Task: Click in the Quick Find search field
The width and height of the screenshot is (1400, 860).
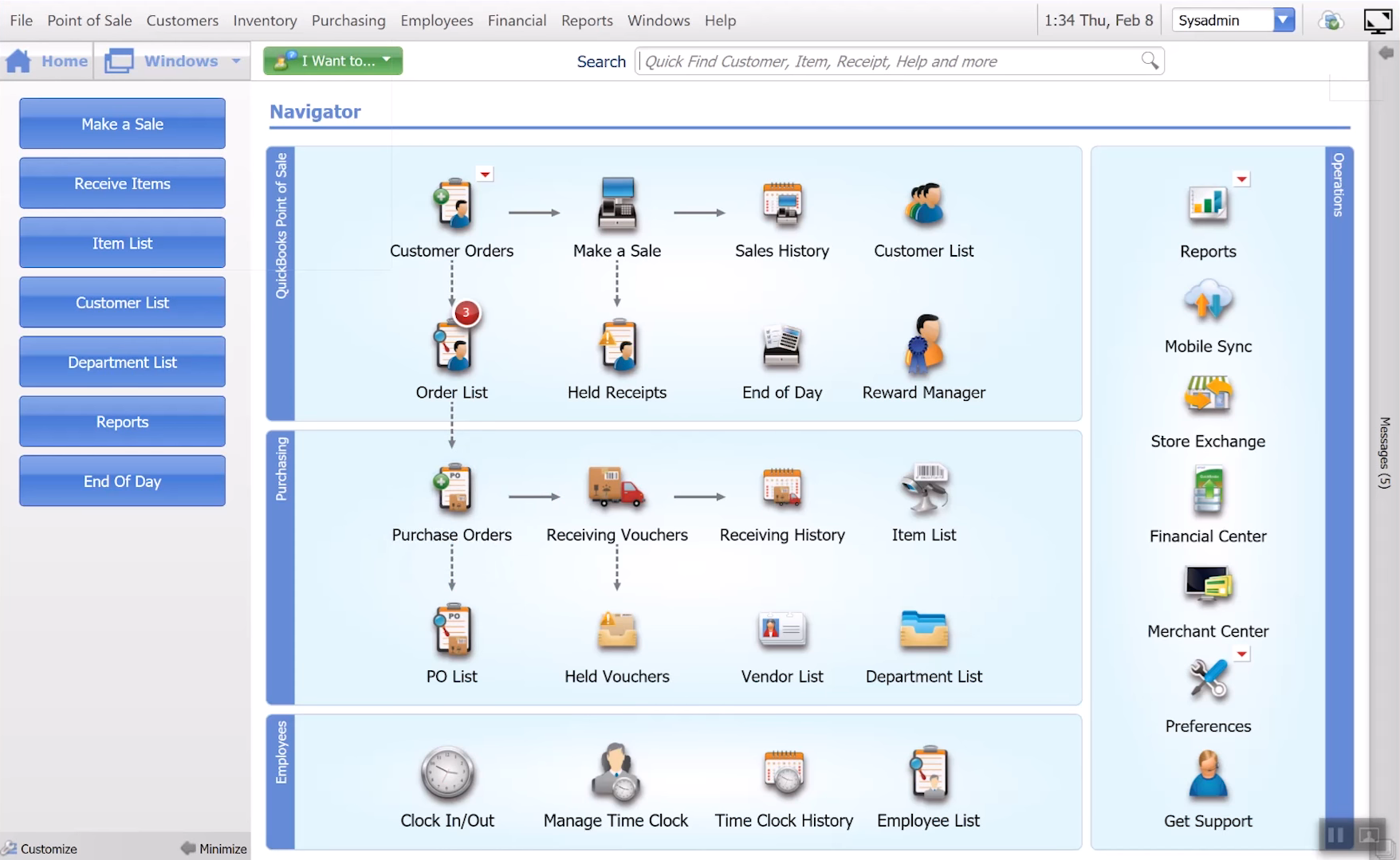Action: [889, 61]
